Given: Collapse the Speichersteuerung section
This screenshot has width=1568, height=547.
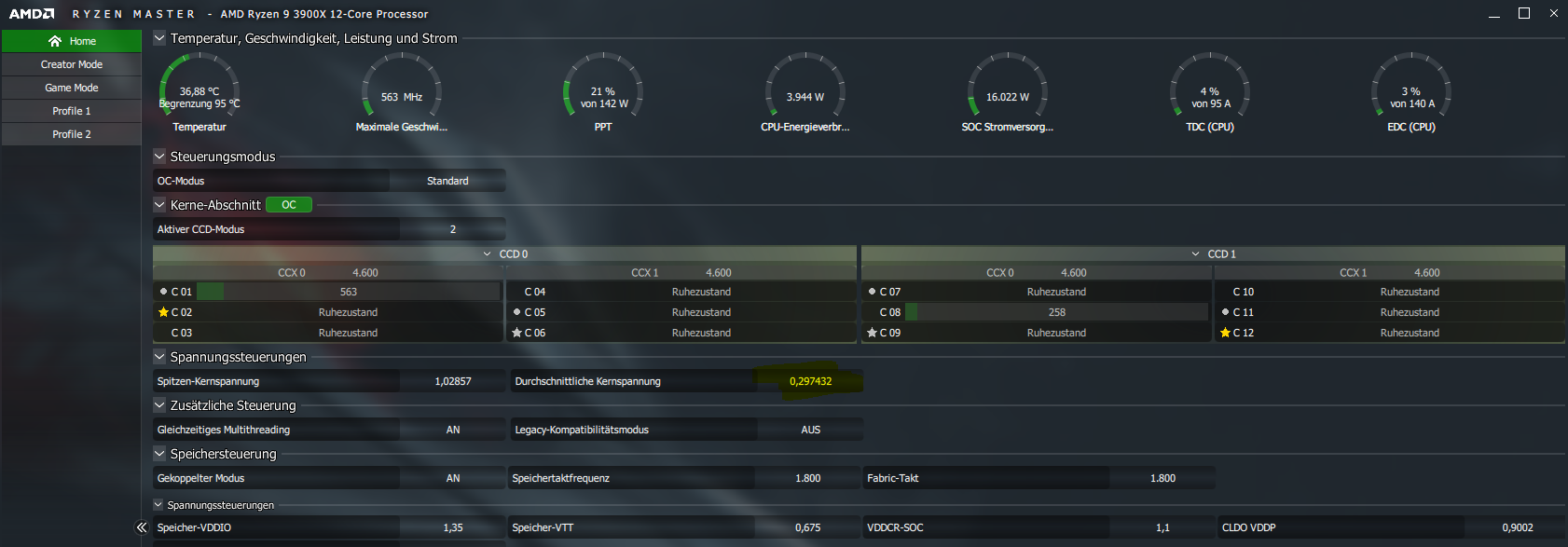Looking at the screenshot, I should point(159,454).
